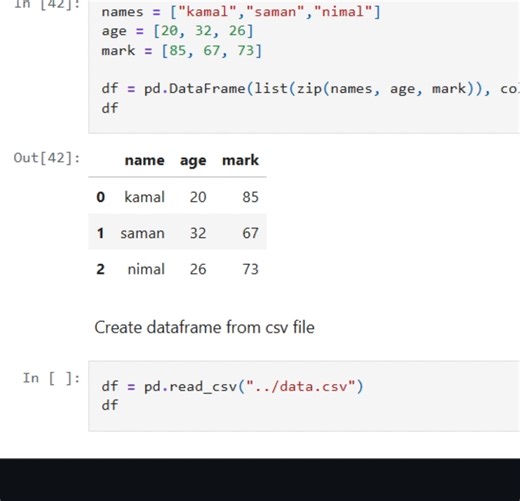
Task: Click the 'In [ ]:' empty cell prompt
Action: pos(51,378)
